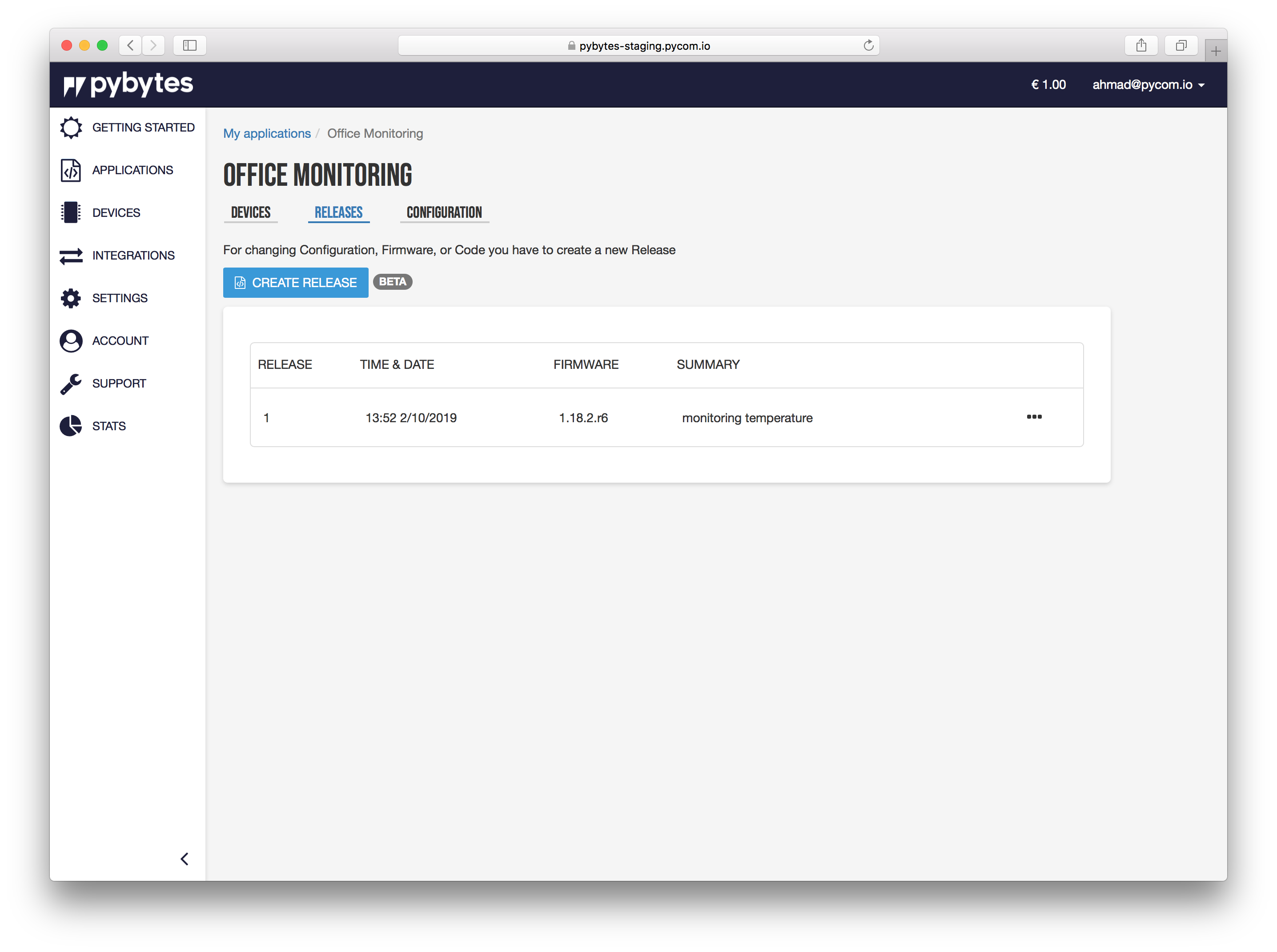Screen dimensions: 1277x952
Task: Toggle the Safari sidebar button
Action: pyautogui.click(x=190, y=45)
